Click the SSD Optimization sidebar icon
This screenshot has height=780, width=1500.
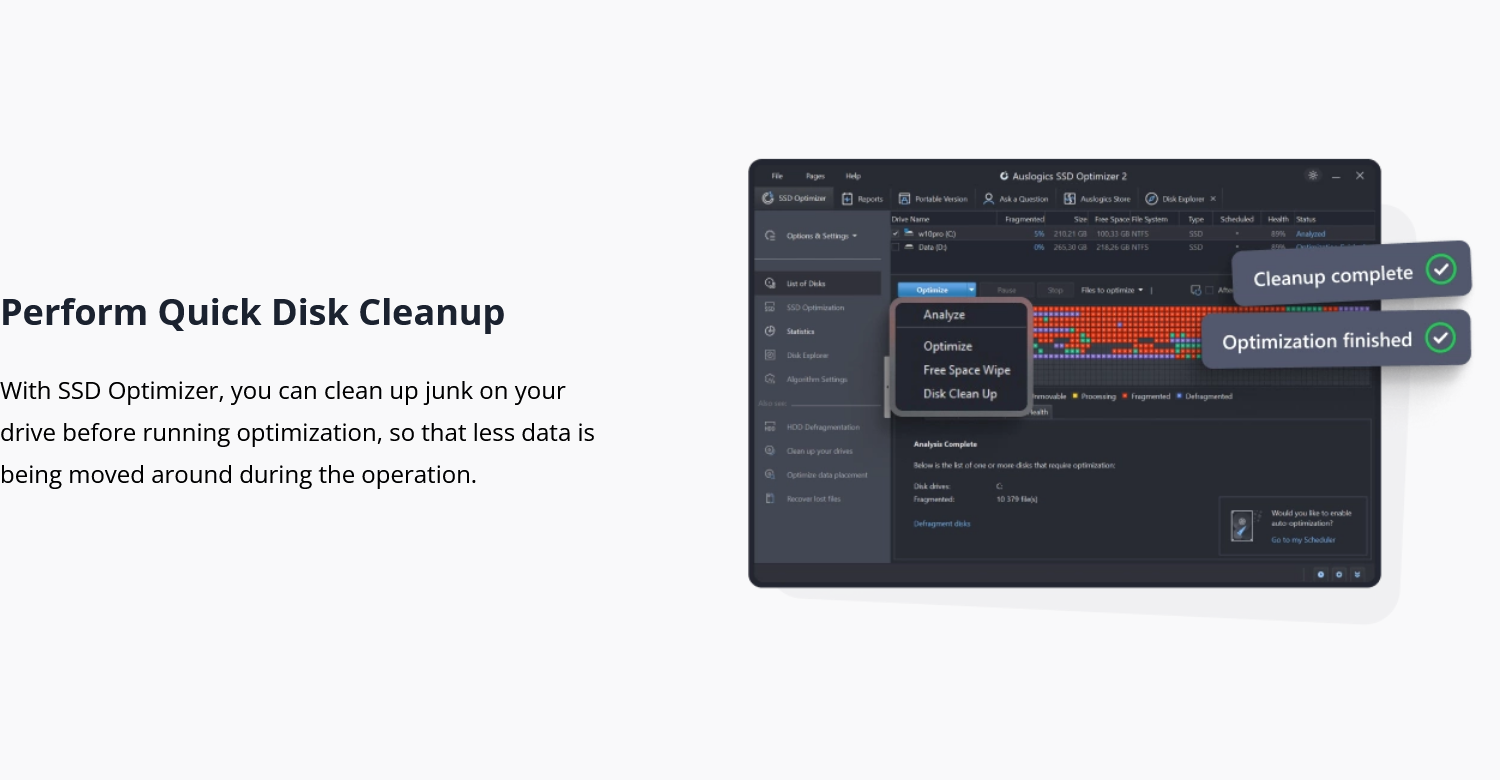(770, 308)
